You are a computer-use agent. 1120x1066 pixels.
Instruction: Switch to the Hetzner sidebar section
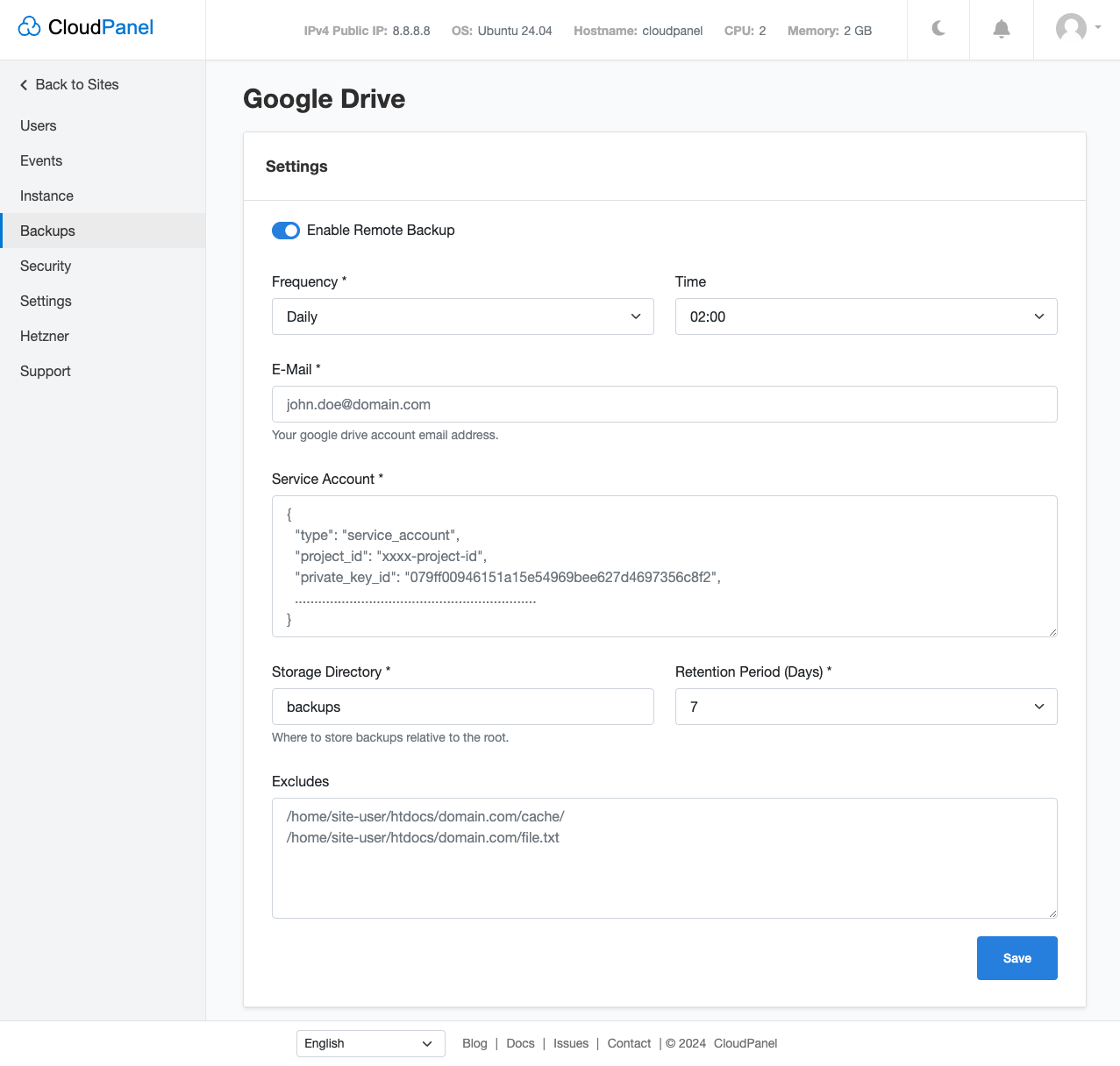[44, 336]
